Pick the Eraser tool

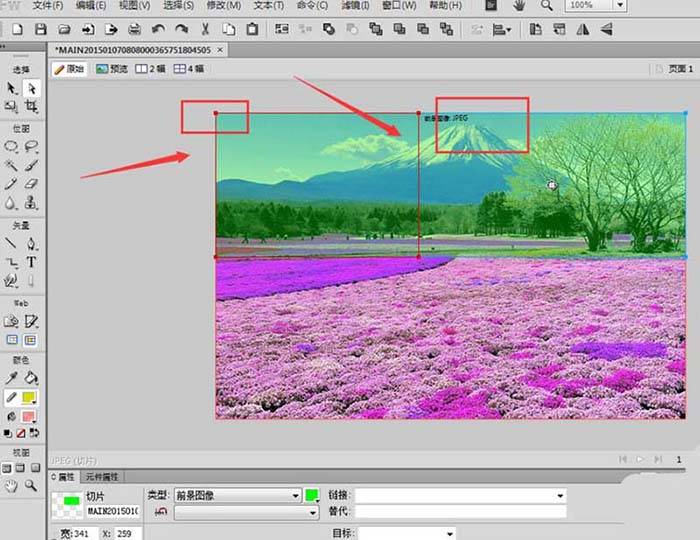click(30, 184)
